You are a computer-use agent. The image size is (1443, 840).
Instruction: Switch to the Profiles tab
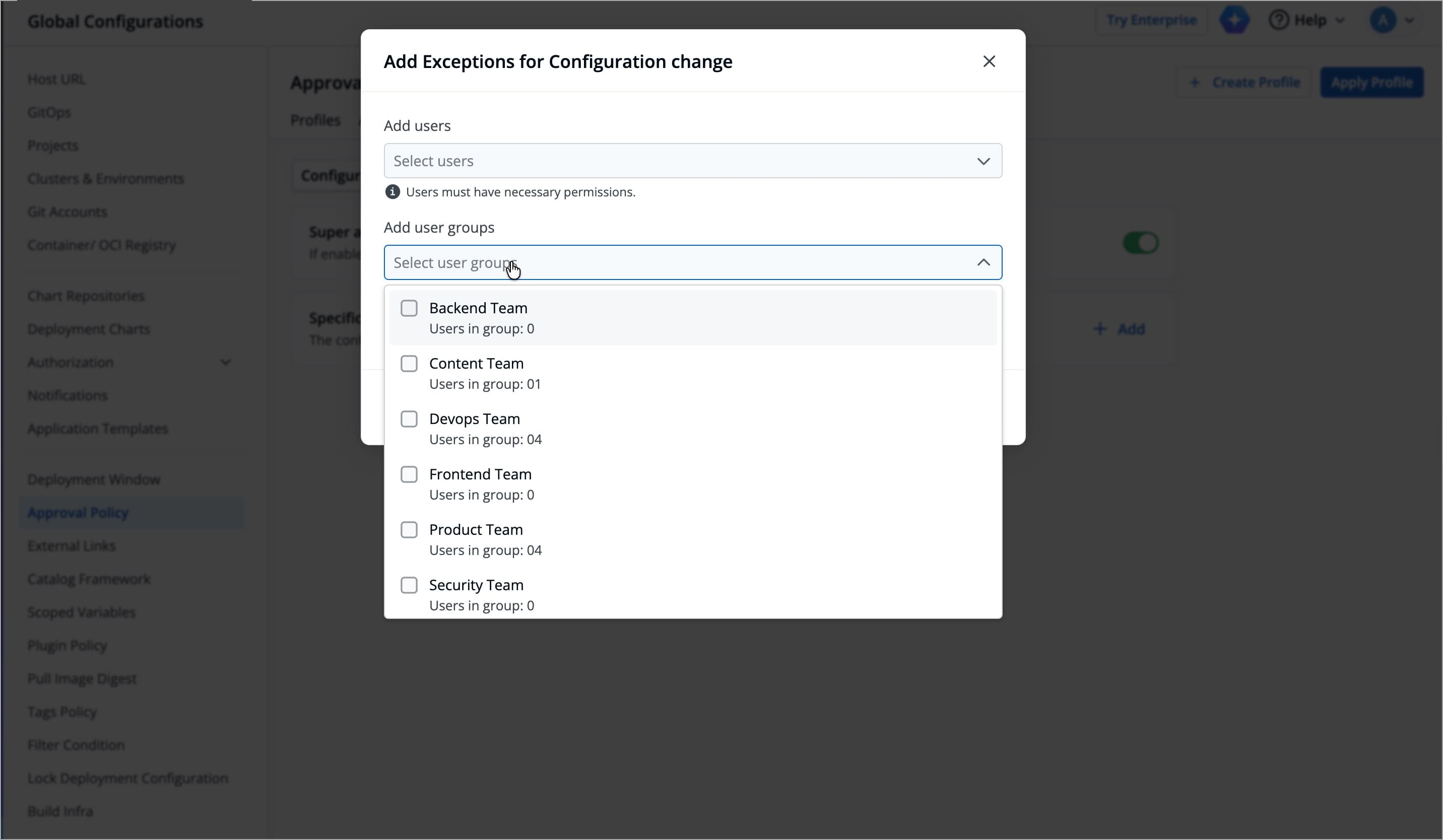click(315, 120)
